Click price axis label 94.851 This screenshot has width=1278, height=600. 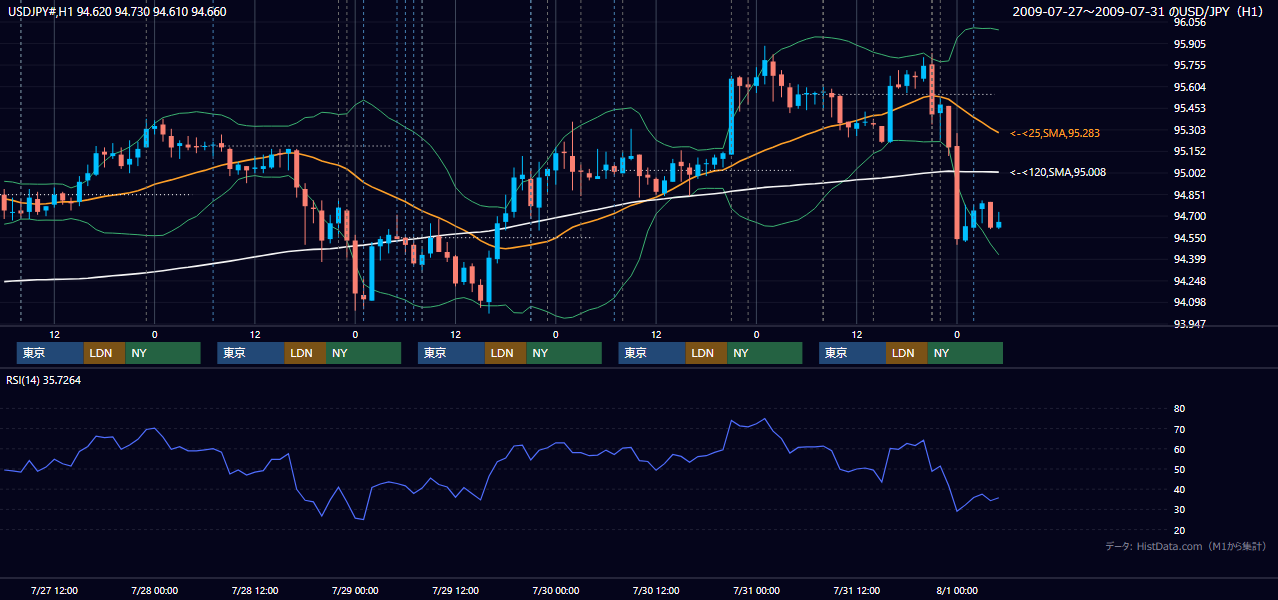click(1188, 195)
